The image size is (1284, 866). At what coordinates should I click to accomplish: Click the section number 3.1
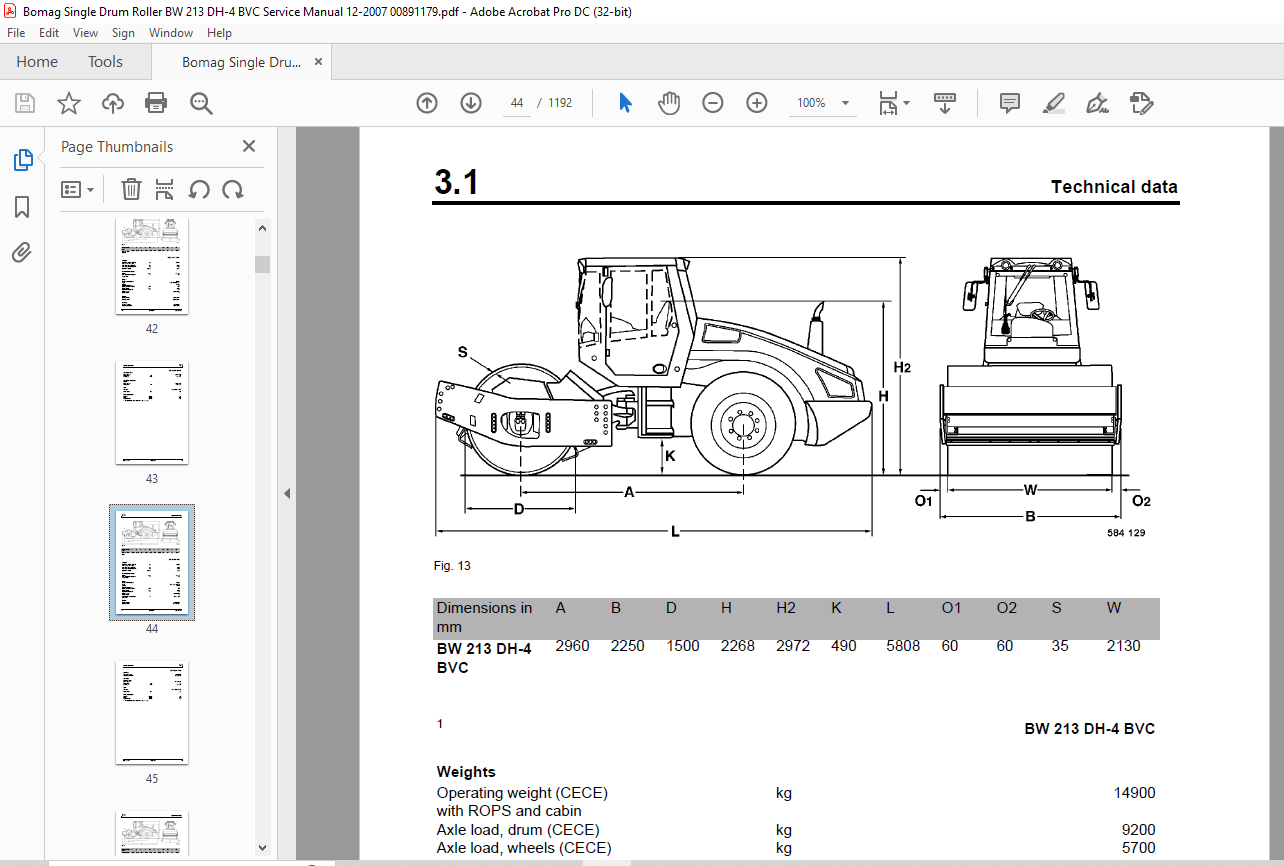point(456,183)
